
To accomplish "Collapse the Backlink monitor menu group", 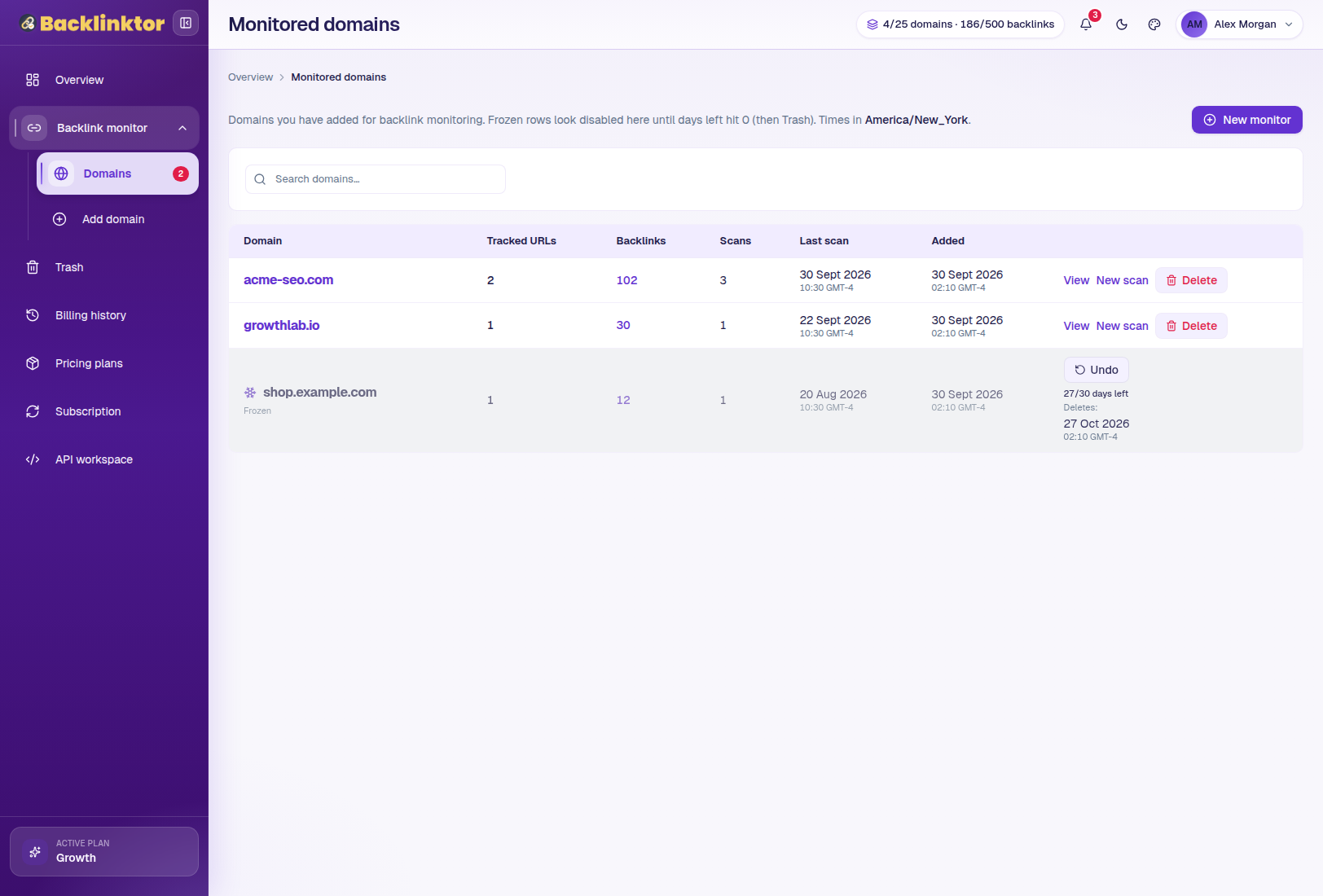I will pyautogui.click(x=104, y=128).
